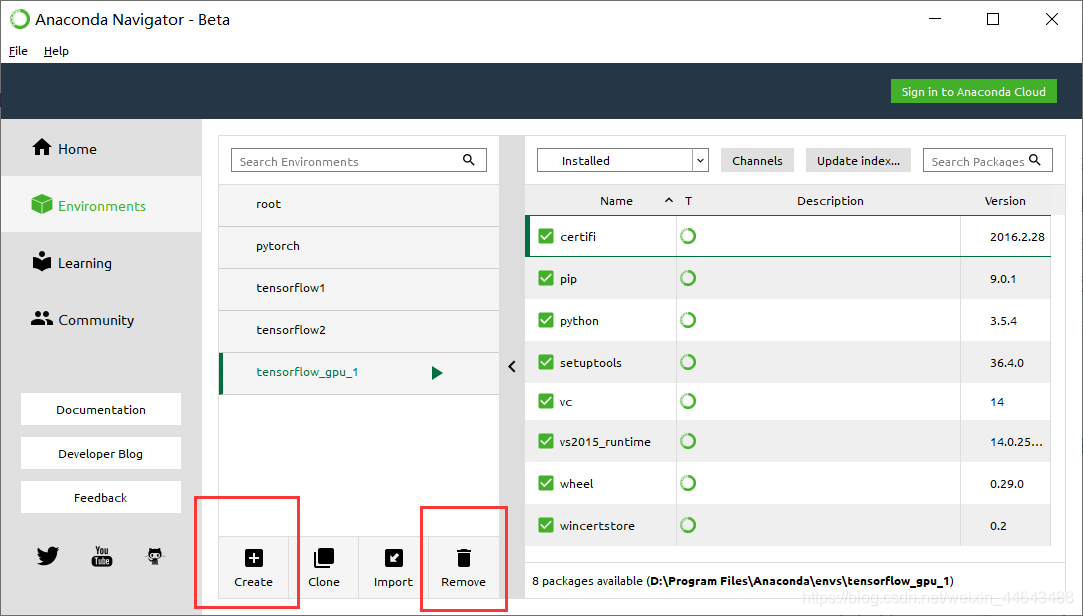The width and height of the screenshot is (1083, 616).
Task: Click the 8 packages available status text
Action: tap(742, 581)
